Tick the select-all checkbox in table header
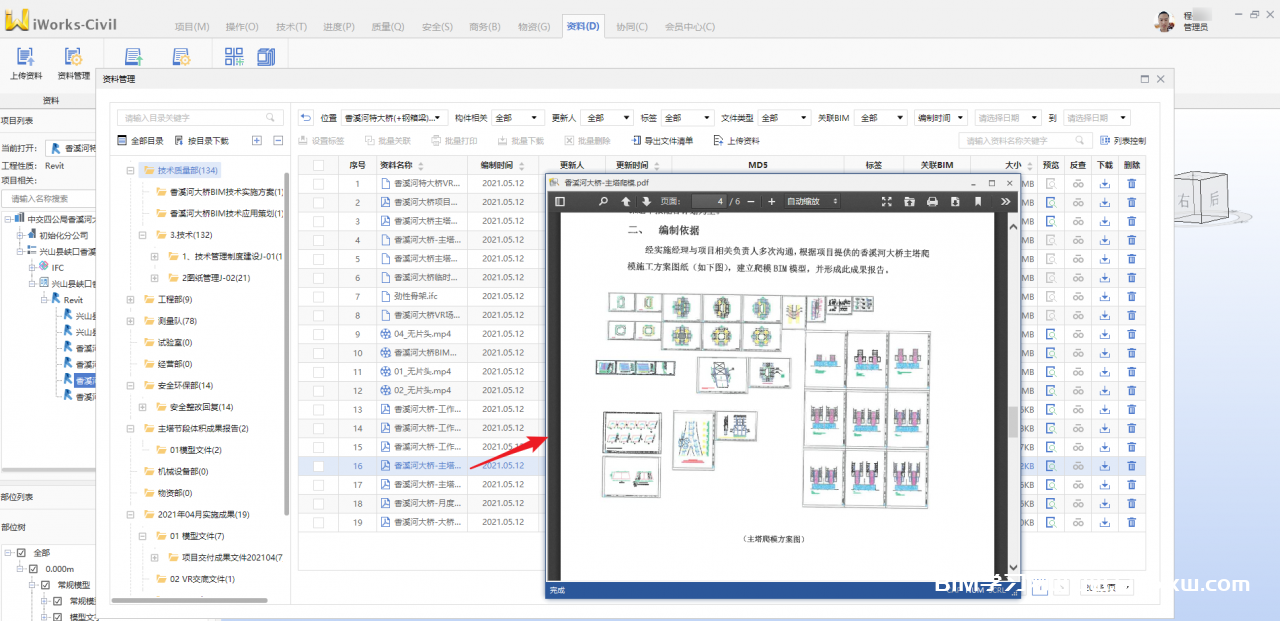Viewport: 1280px width, 621px height. [318, 165]
